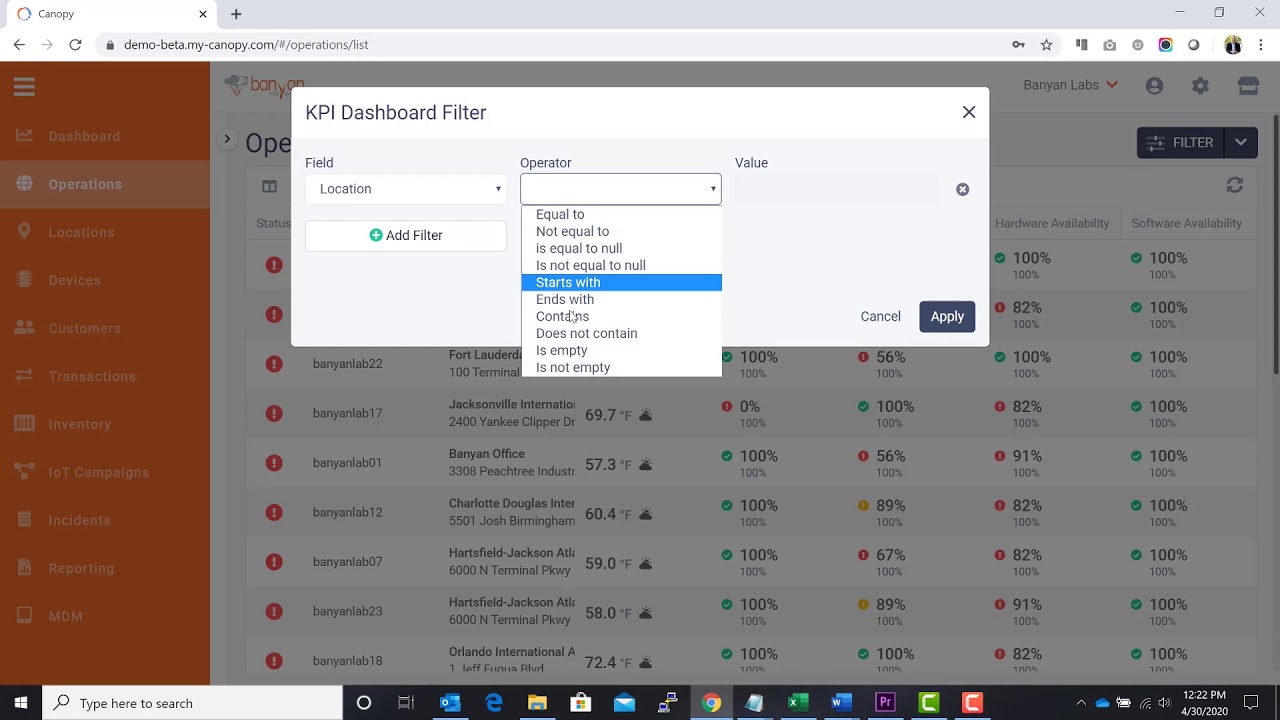
Task: Reload the page in Chrome
Action: point(75,44)
